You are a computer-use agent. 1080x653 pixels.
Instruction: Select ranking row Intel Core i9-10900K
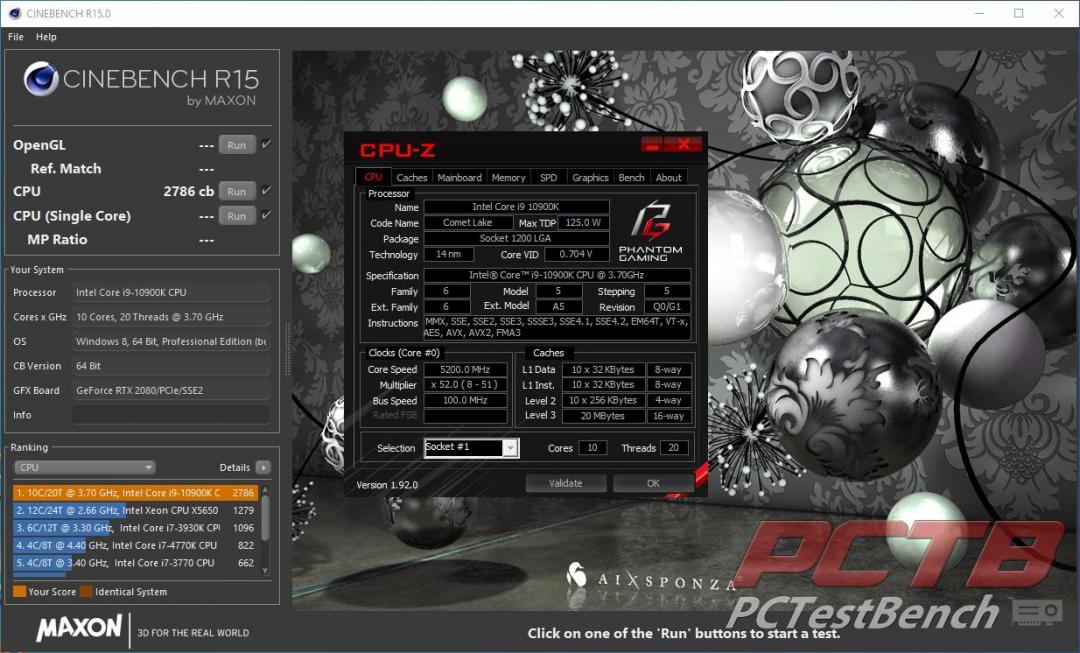pyautogui.click(x=135, y=493)
